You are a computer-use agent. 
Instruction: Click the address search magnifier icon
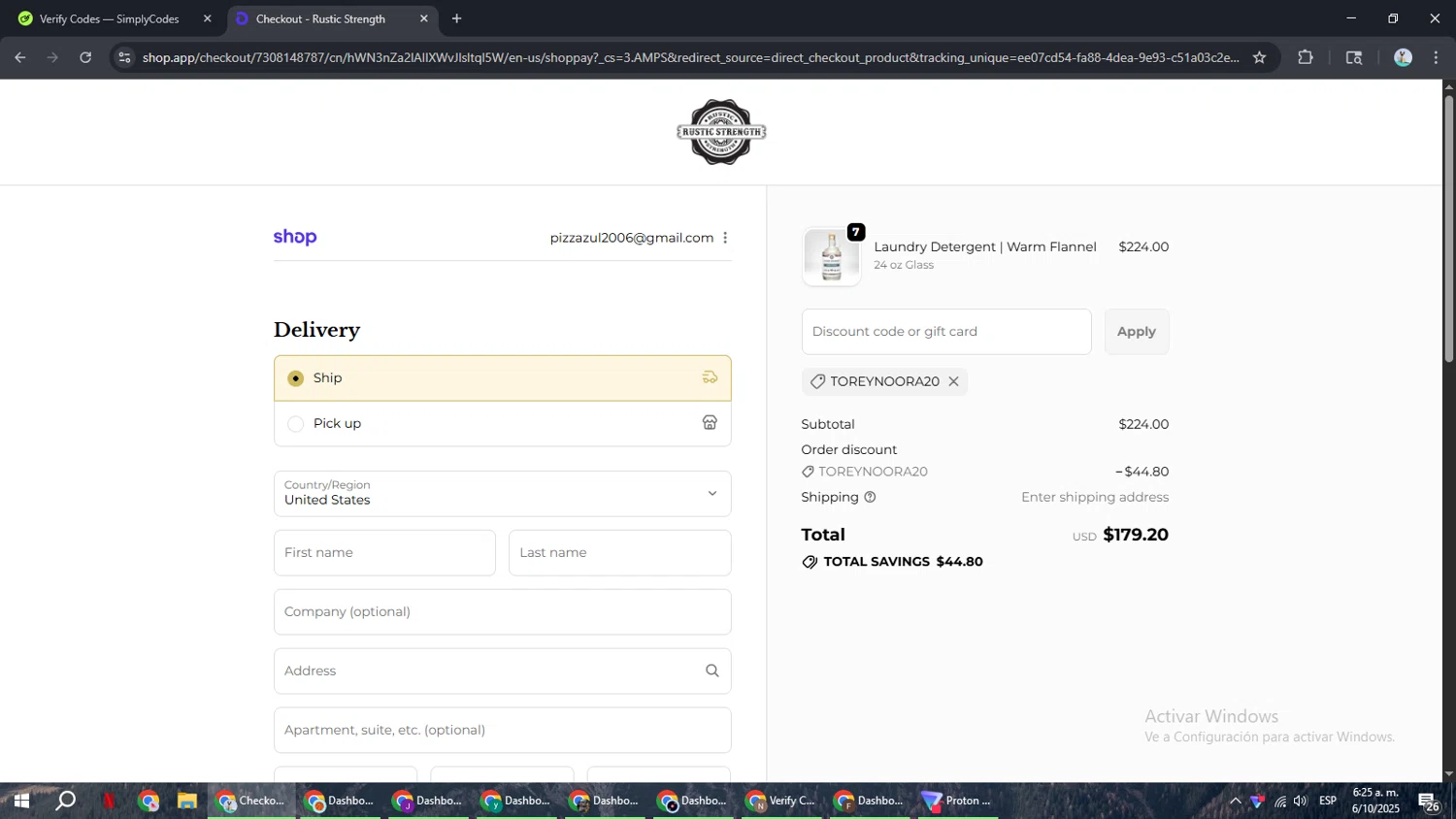click(711, 671)
